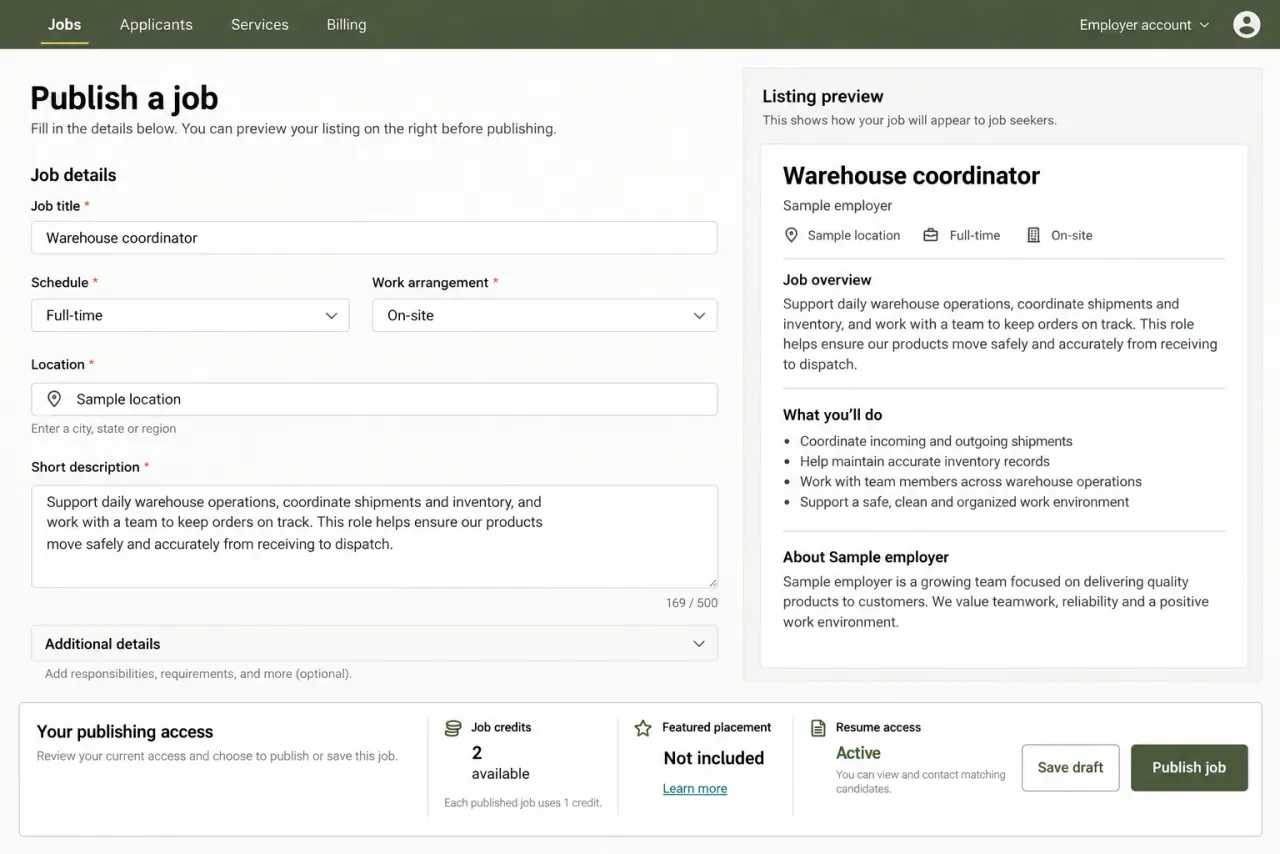
Task: Click 'Work with team members across warehouse' bullet
Action: tap(971, 482)
